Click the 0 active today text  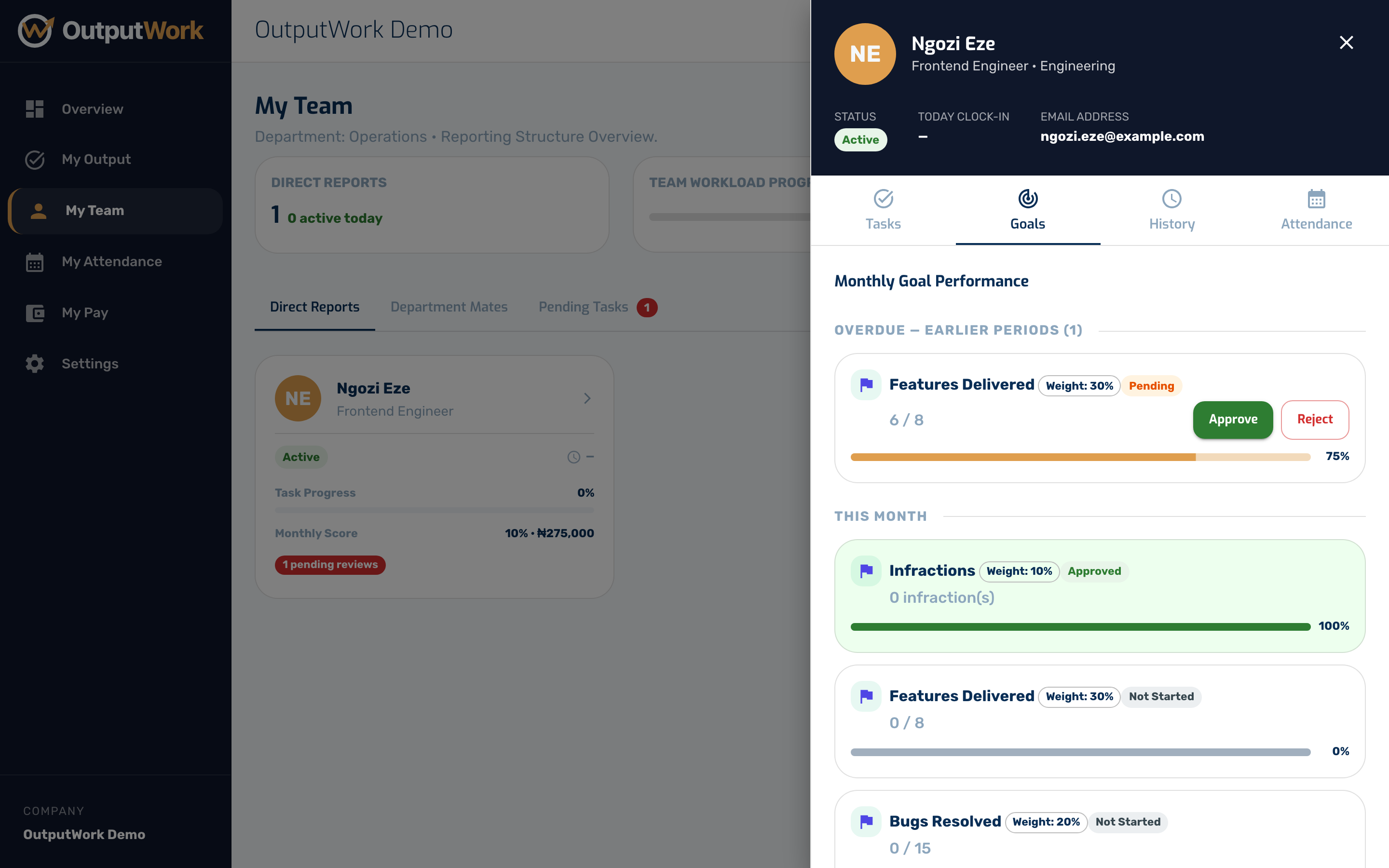pos(335,218)
